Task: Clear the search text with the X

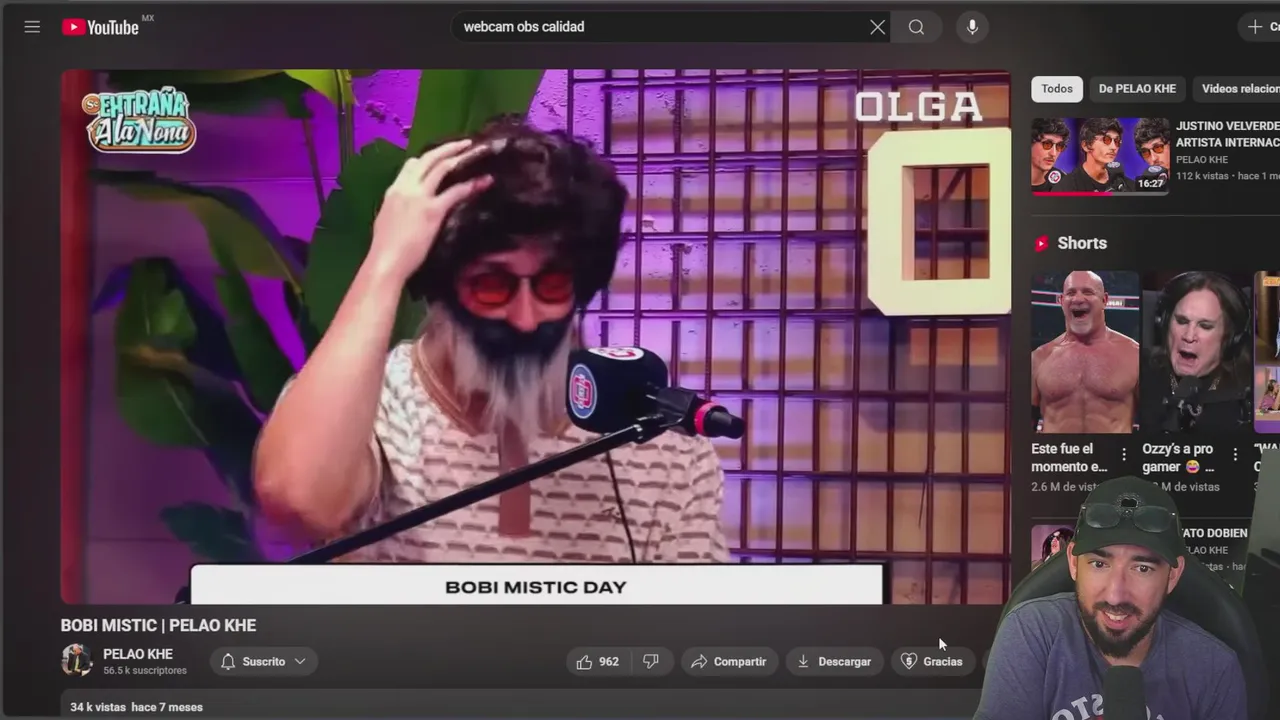Action: point(877,27)
